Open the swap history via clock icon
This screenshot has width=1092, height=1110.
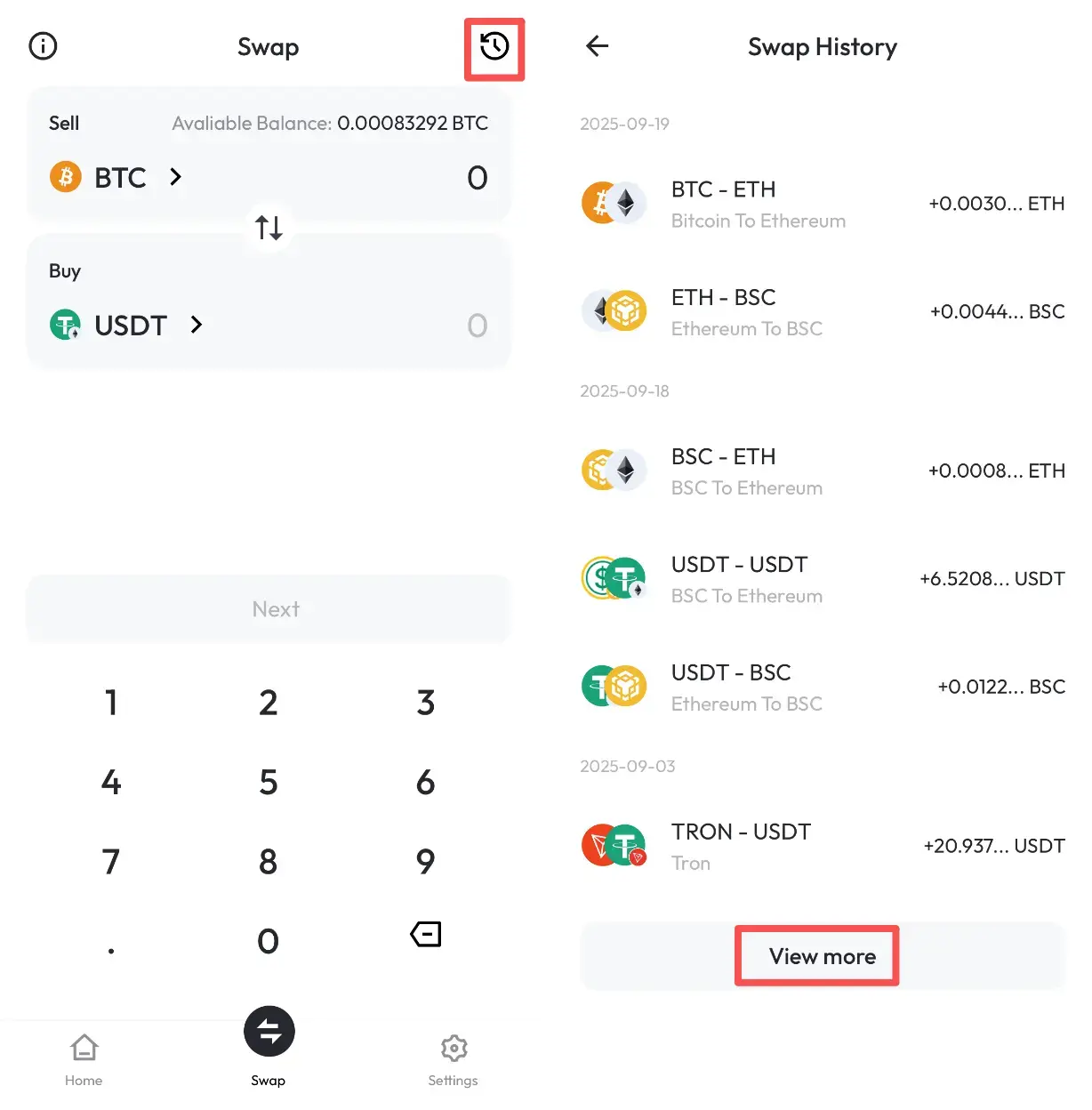(x=494, y=45)
